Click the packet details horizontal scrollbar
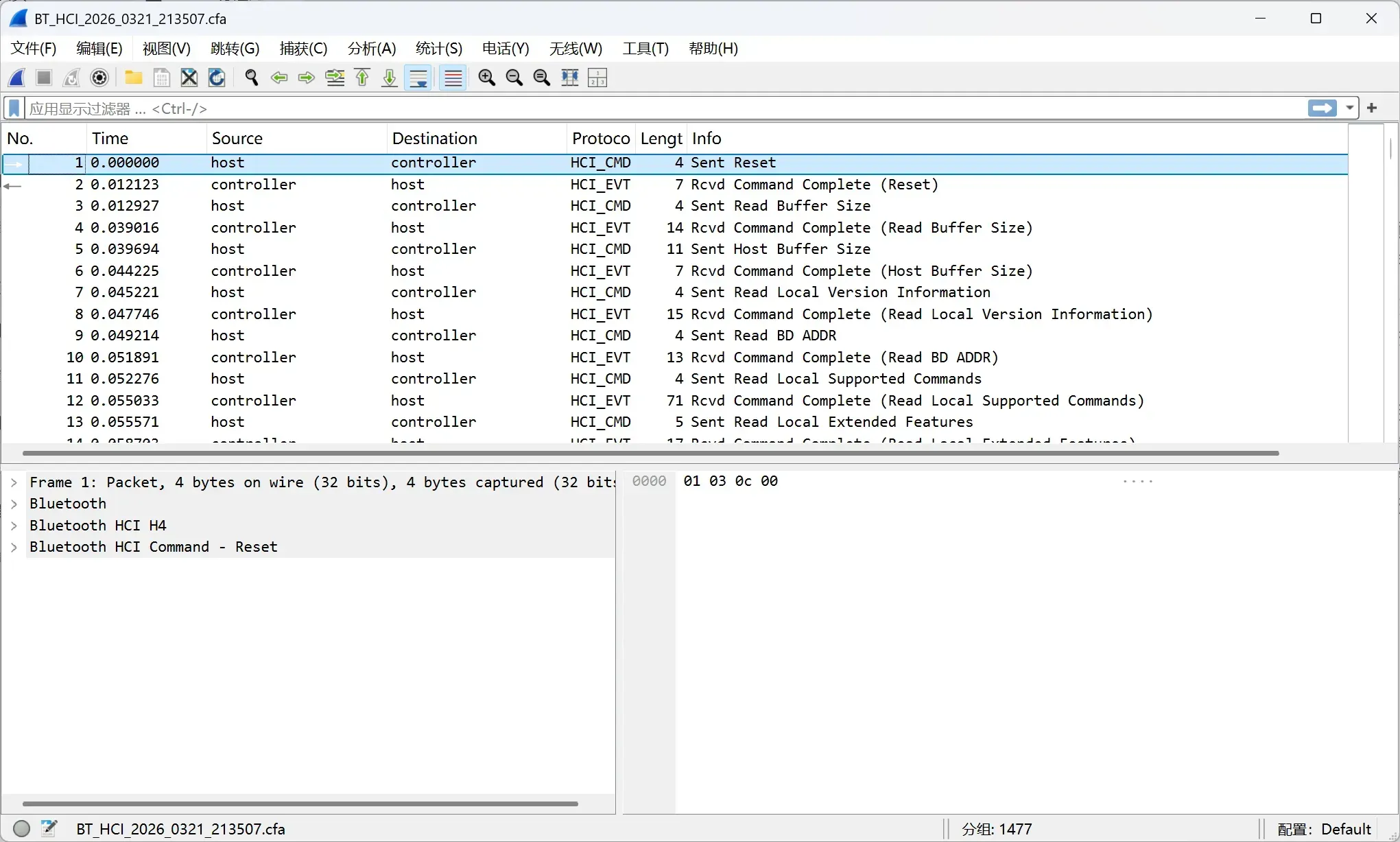The height and width of the screenshot is (842, 1400). (300, 804)
